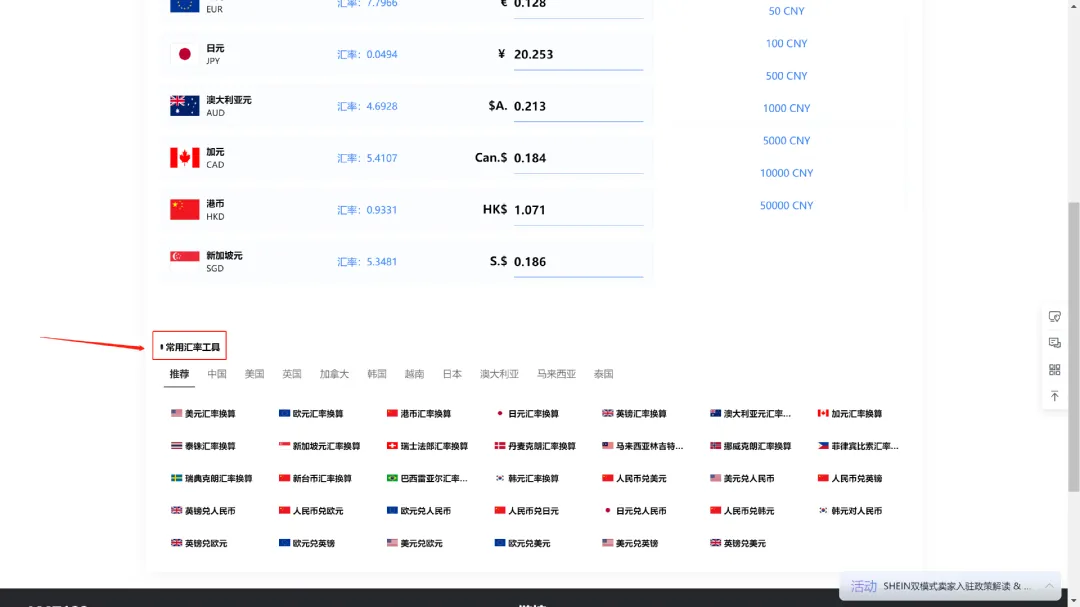1080x607 pixels.
Task: Open the 韩元对人民币 link
Action: (x=850, y=511)
